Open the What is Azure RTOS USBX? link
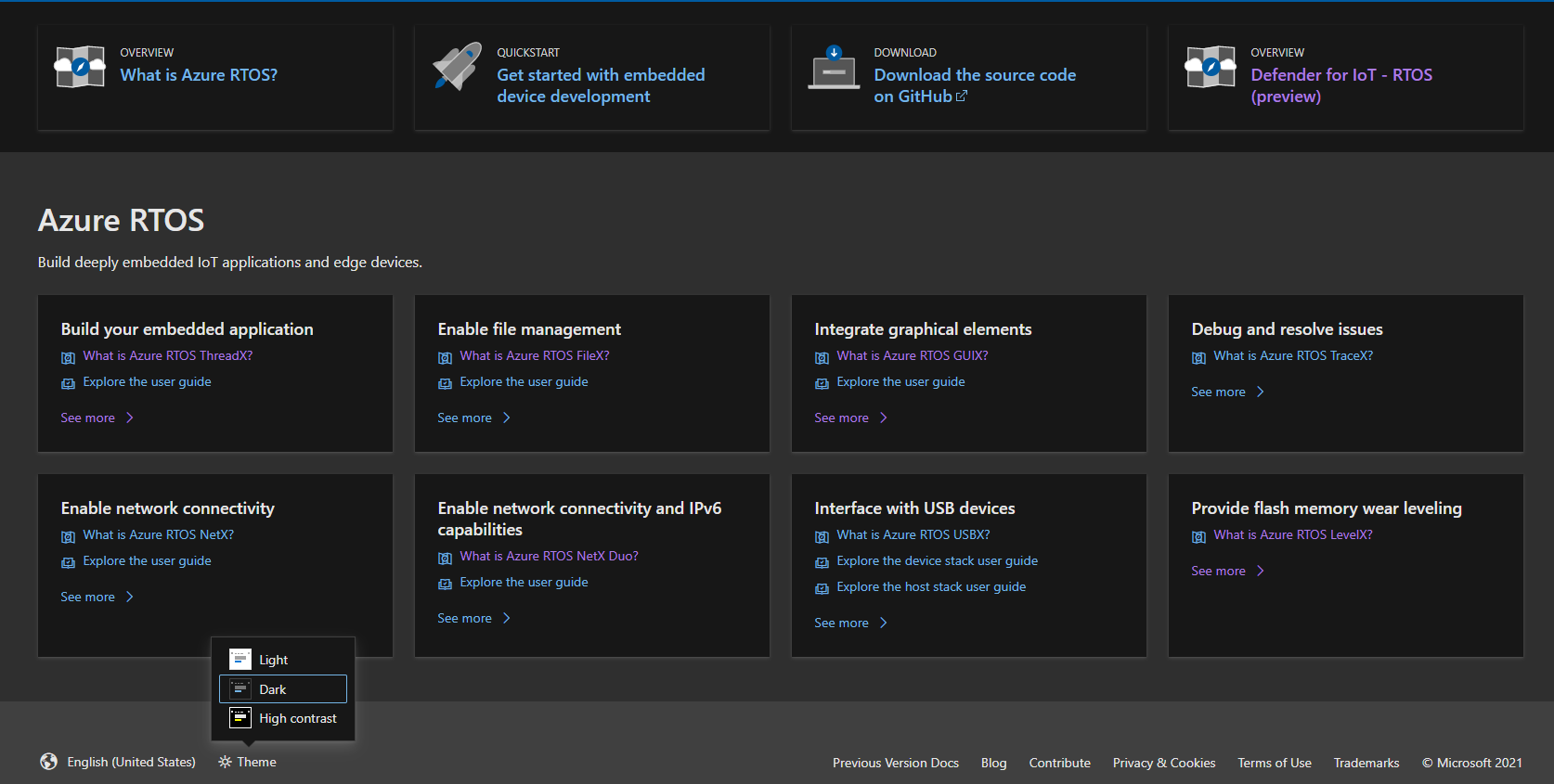Viewport: 1554px width, 784px height. 913,534
